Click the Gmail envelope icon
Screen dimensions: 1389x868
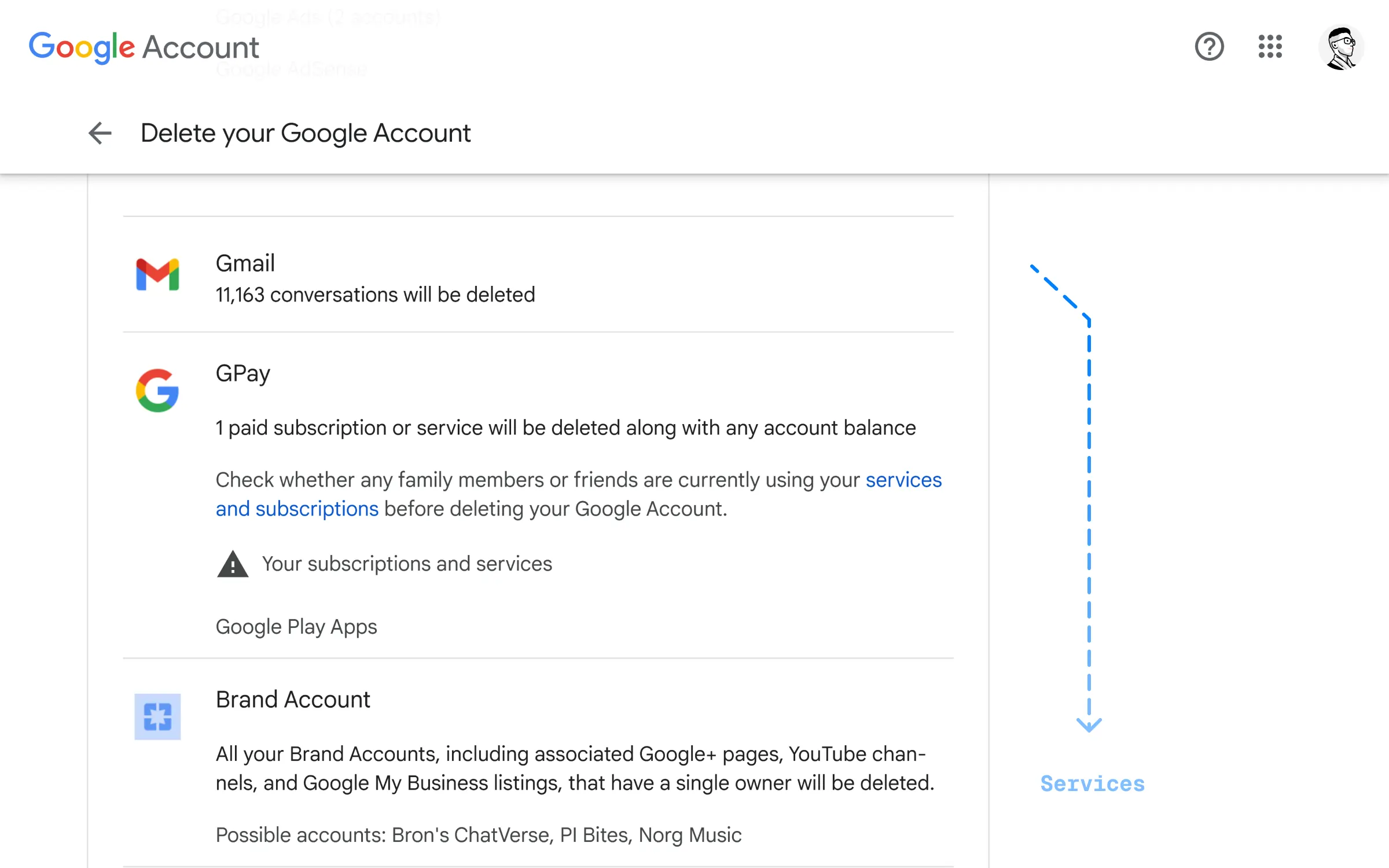157,274
